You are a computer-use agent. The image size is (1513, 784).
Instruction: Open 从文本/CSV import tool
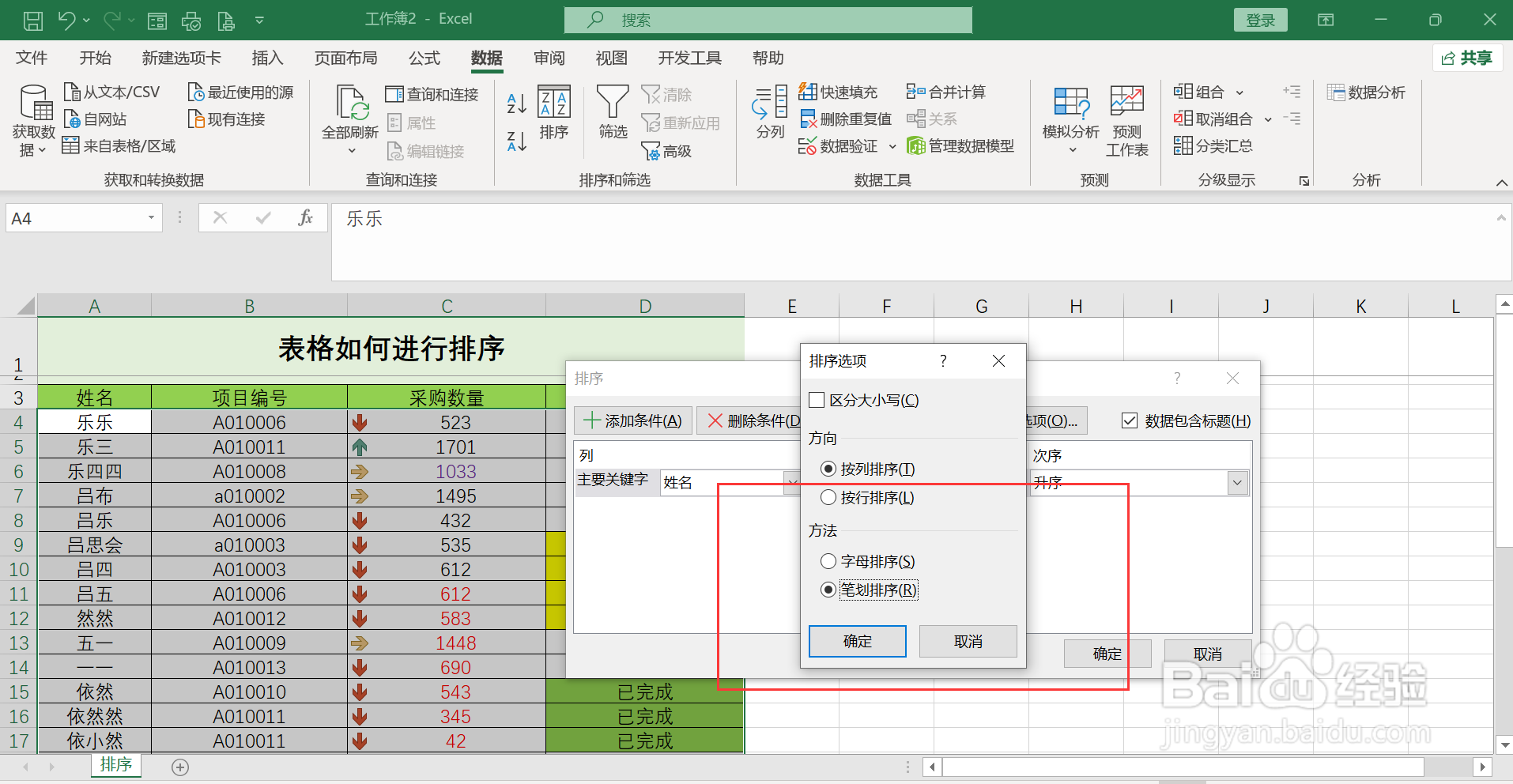(113, 91)
